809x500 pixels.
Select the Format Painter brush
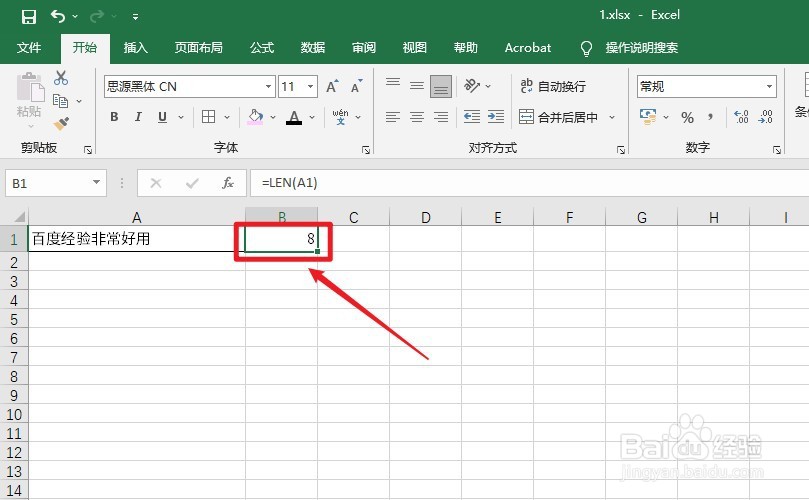pyautogui.click(x=61, y=124)
